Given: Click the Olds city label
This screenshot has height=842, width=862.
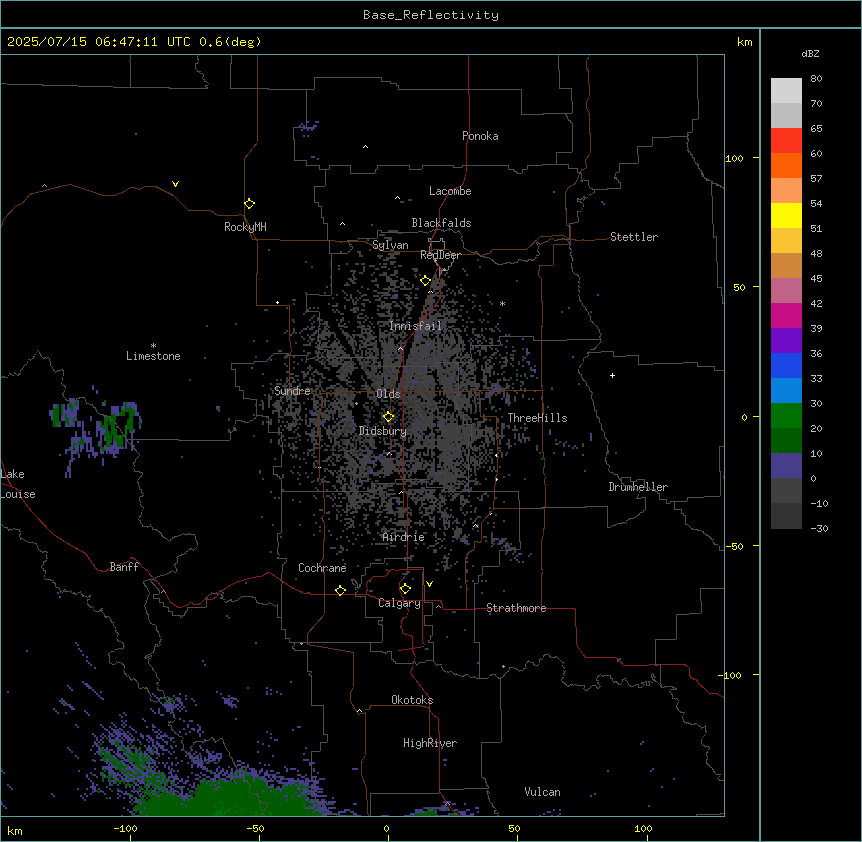Looking at the screenshot, I should 388,394.
